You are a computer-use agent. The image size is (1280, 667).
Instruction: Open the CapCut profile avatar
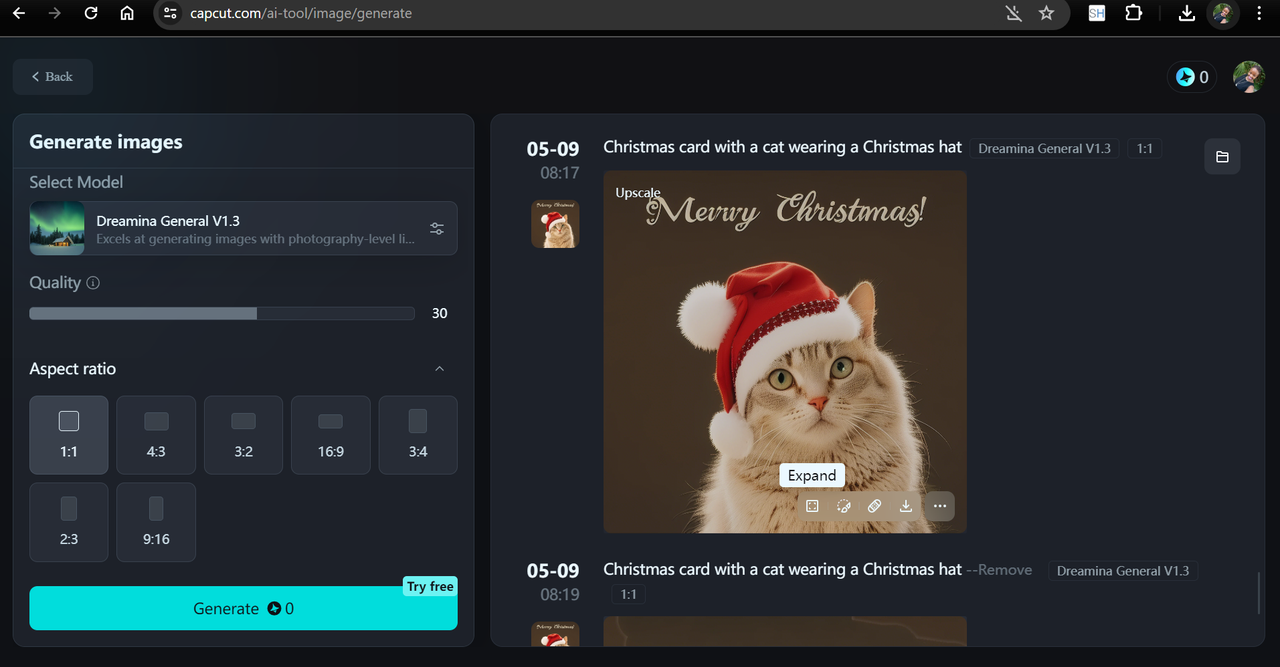click(x=1248, y=77)
